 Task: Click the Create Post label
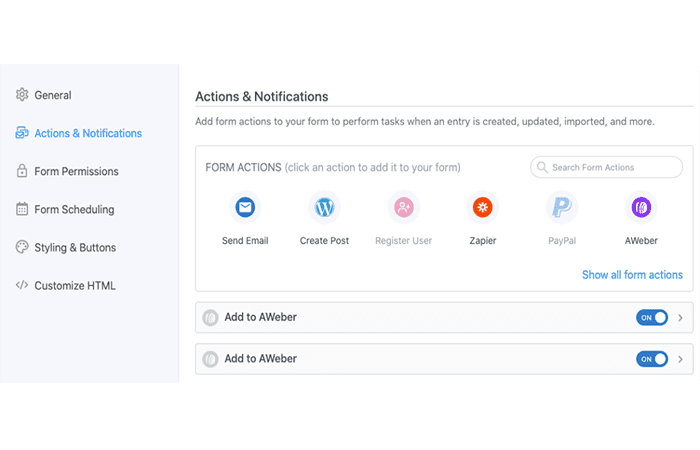[324, 241]
